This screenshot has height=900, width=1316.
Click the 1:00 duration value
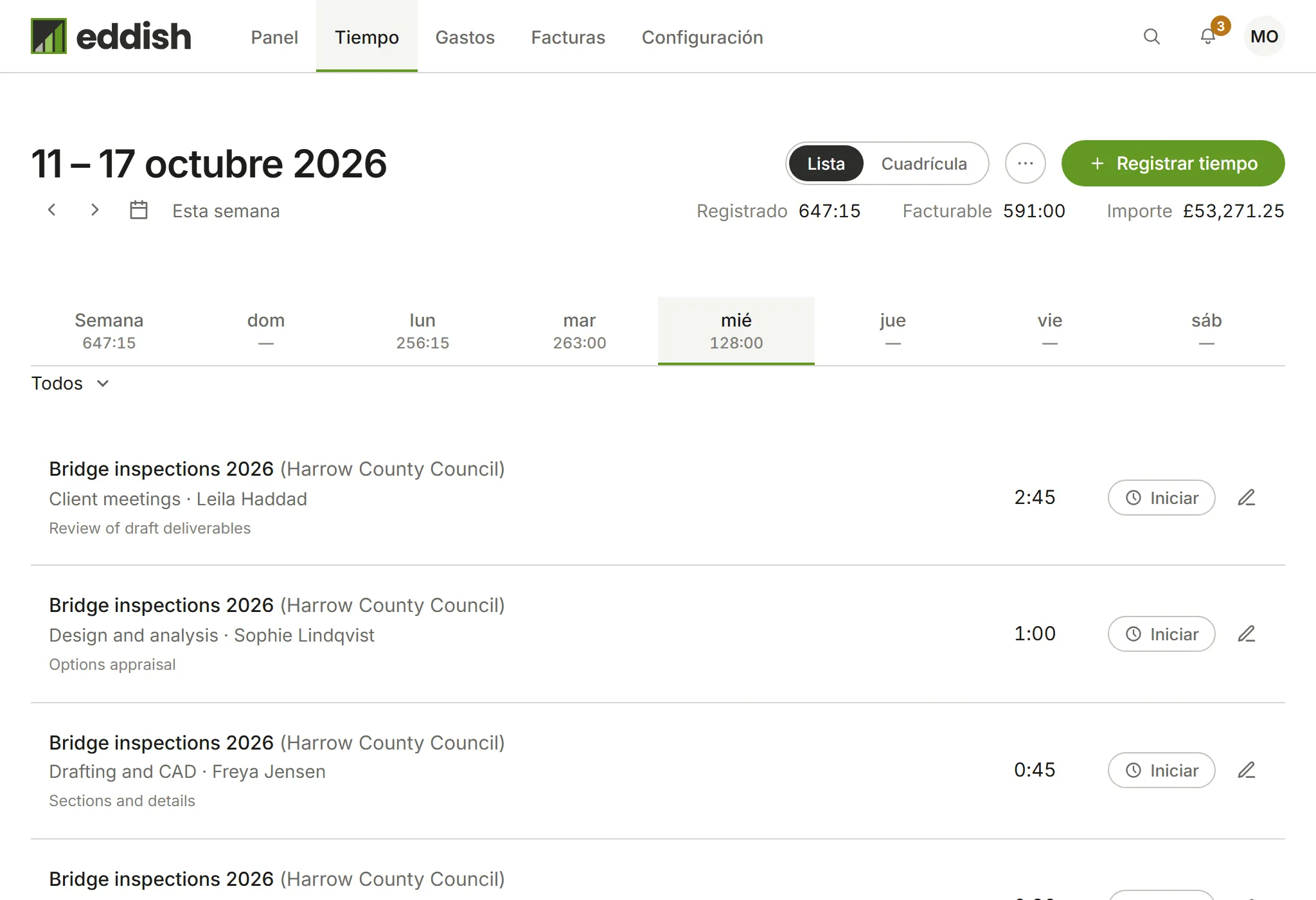pos(1035,633)
